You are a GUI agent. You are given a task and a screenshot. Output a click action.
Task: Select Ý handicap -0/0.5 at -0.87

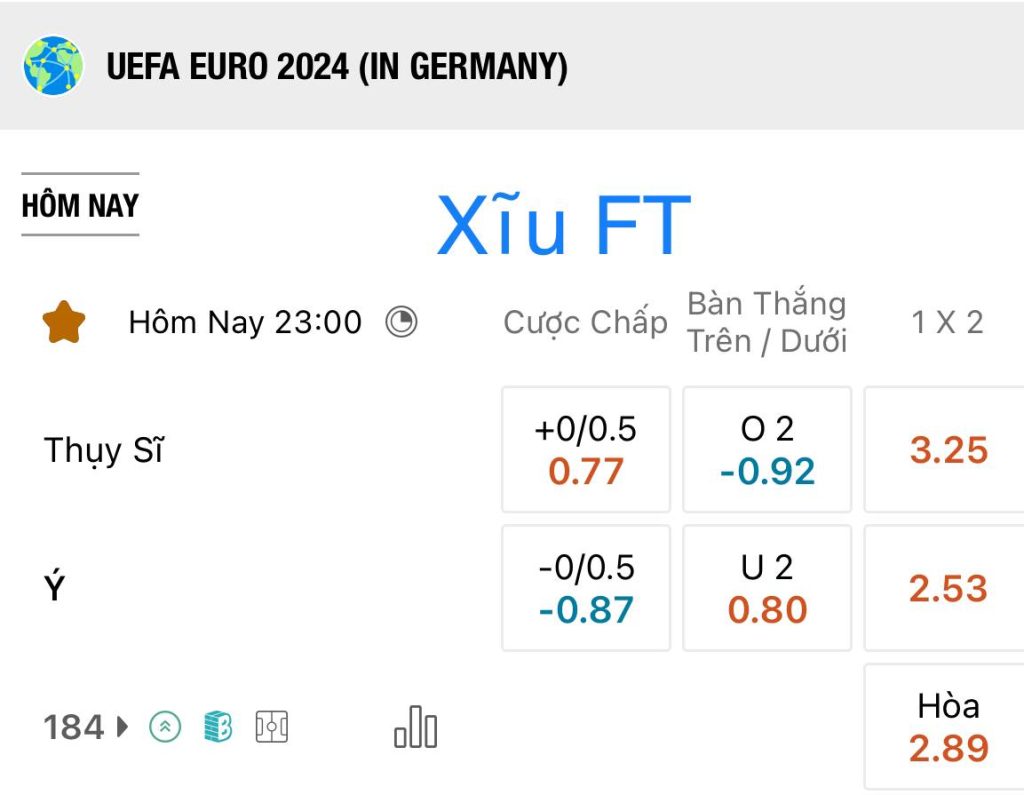[586, 588]
